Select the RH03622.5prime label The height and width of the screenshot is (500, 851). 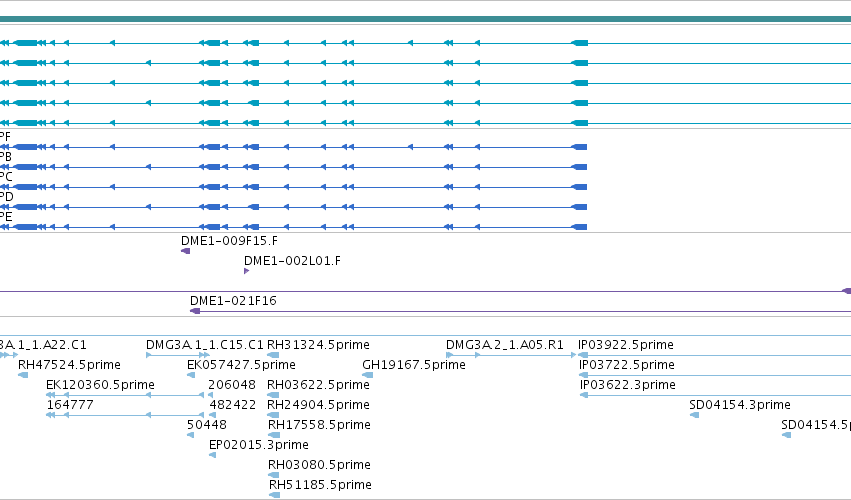(319, 385)
